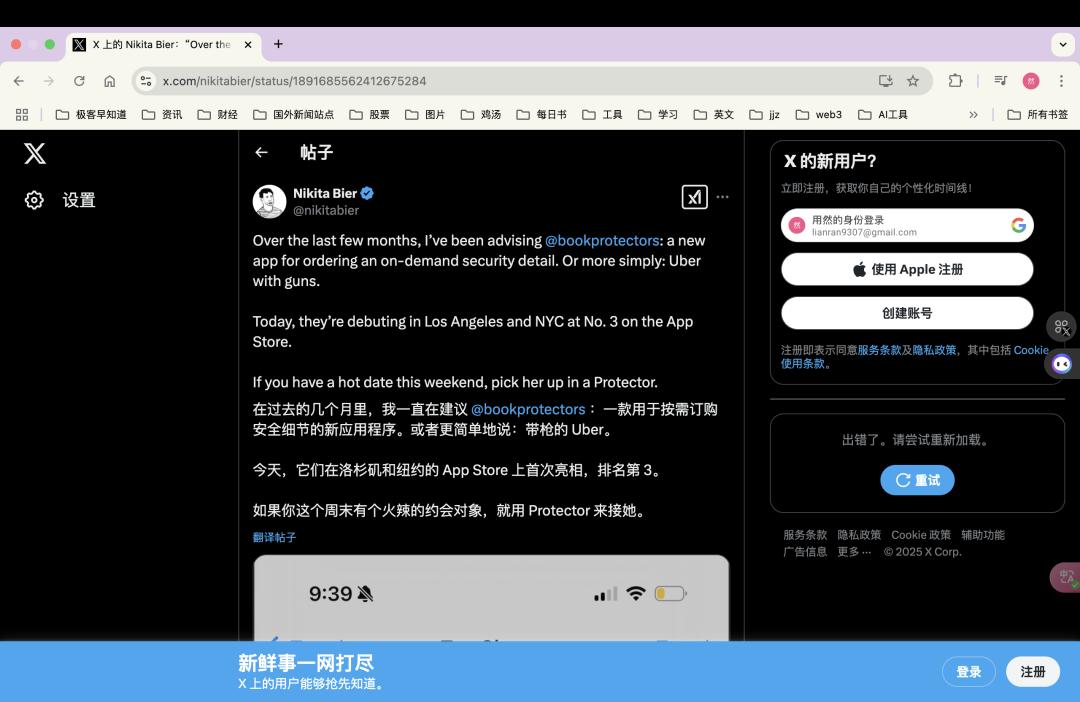
Task: Open the post's three-dot more menu
Action: click(723, 197)
